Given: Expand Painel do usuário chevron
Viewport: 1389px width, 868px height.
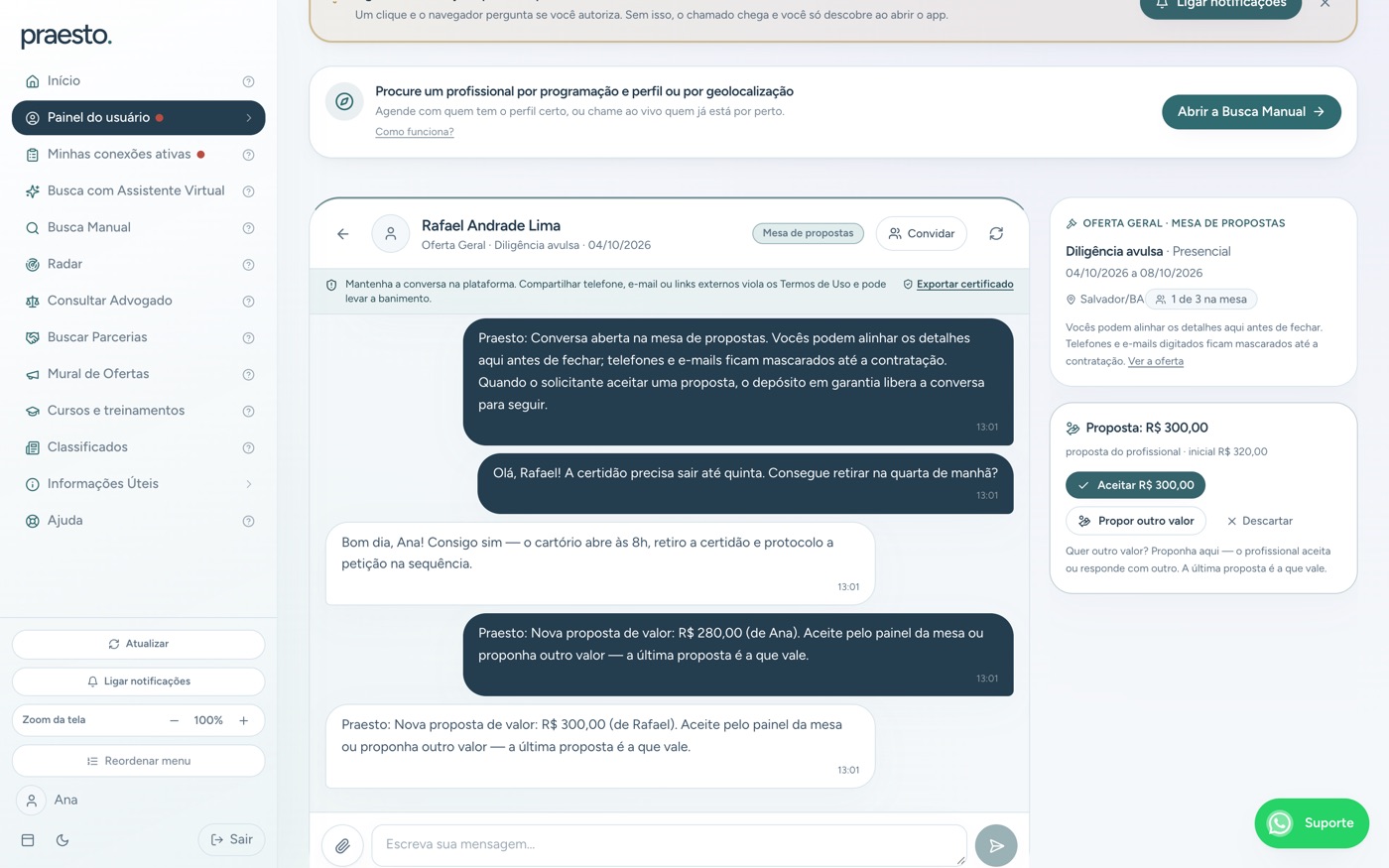Looking at the screenshot, I should tap(249, 118).
